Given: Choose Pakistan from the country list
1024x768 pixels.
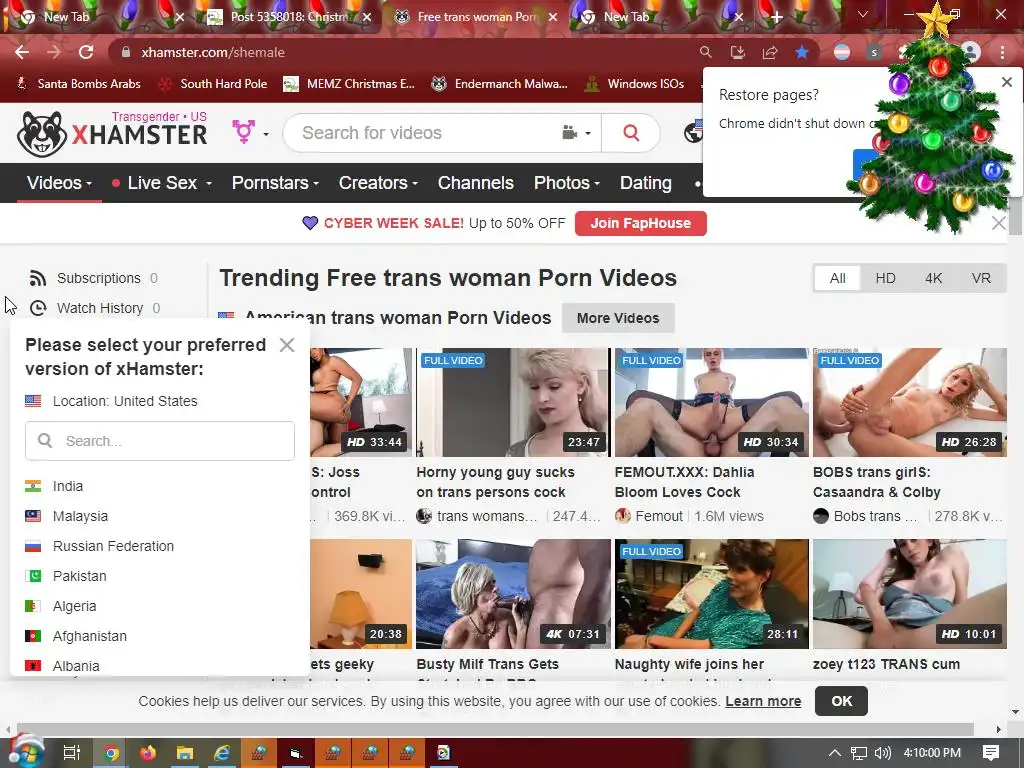Looking at the screenshot, I should pyautogui.click(x=65, y=576).
